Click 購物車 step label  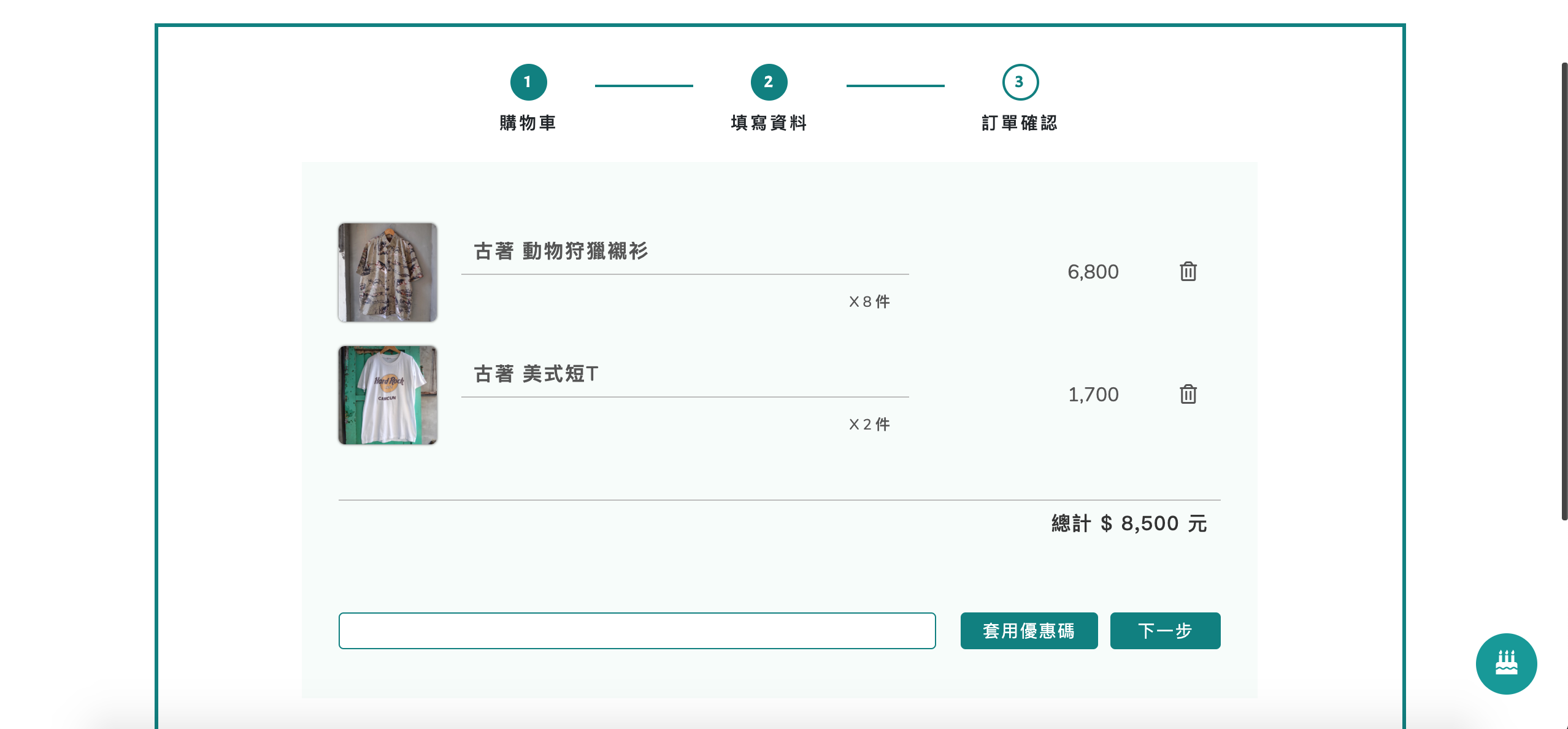(528, 123)
